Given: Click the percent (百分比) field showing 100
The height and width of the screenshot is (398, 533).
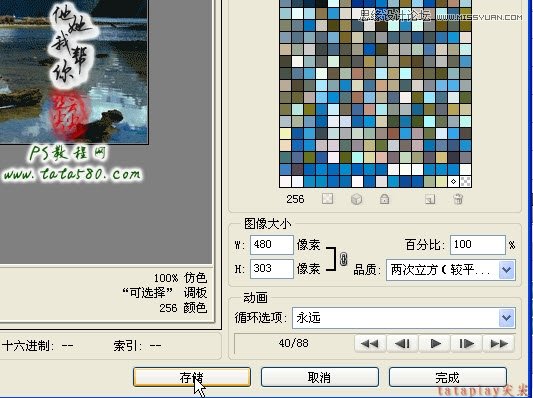Looking at the screenshot, I should point(478,245).
